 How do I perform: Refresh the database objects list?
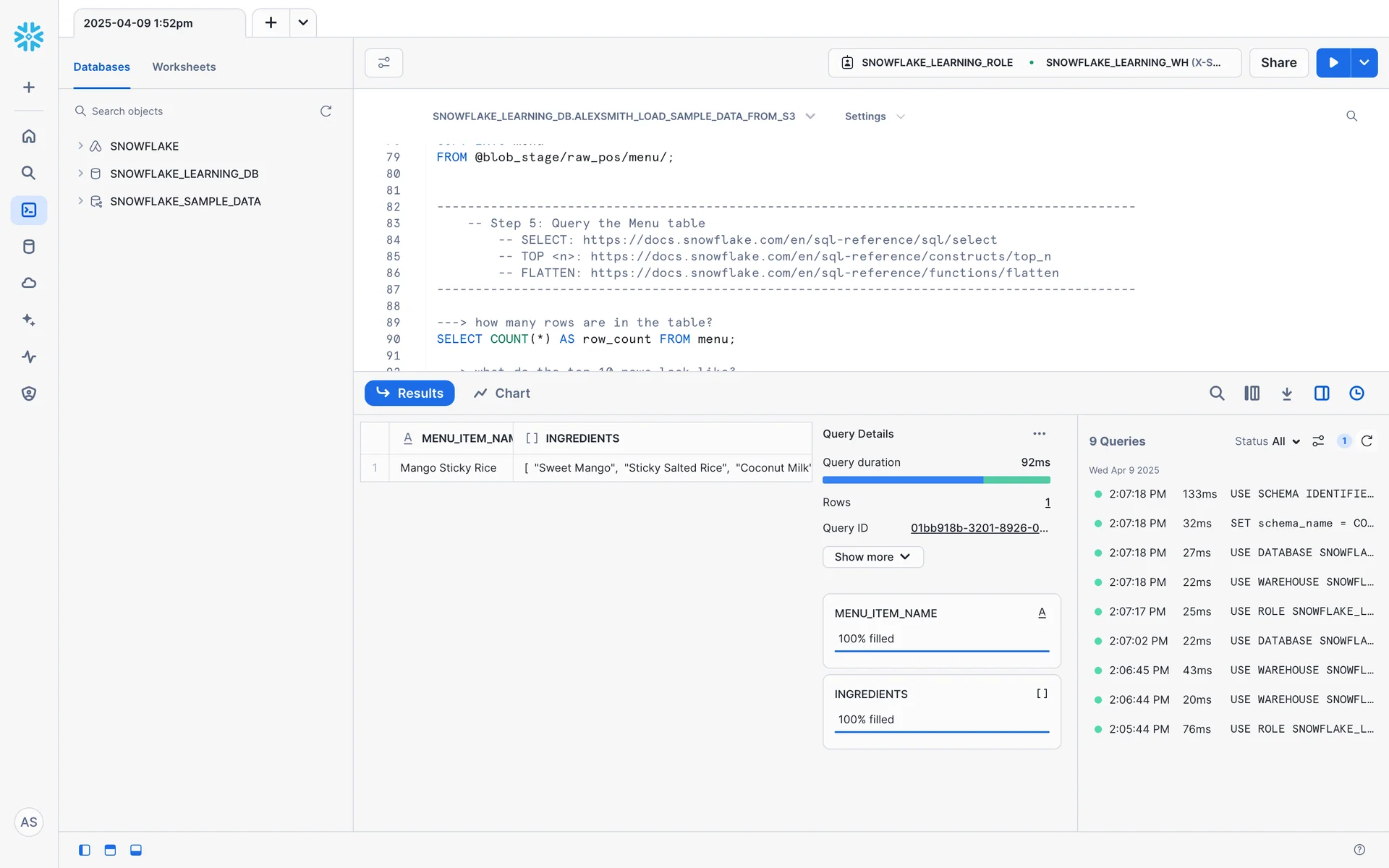[x=326, y=111]
